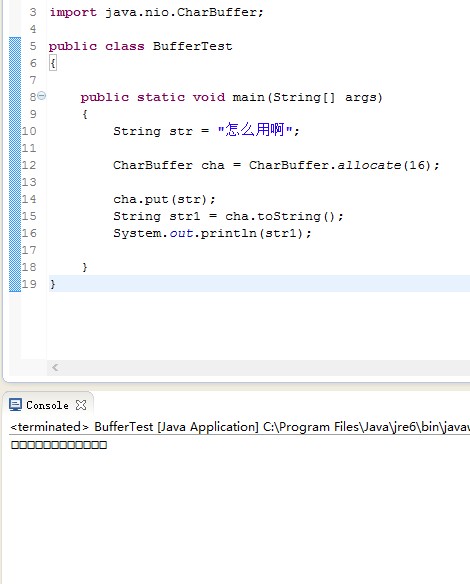Place cursor on the cha.put(str) statement

(x=164, y=199)
